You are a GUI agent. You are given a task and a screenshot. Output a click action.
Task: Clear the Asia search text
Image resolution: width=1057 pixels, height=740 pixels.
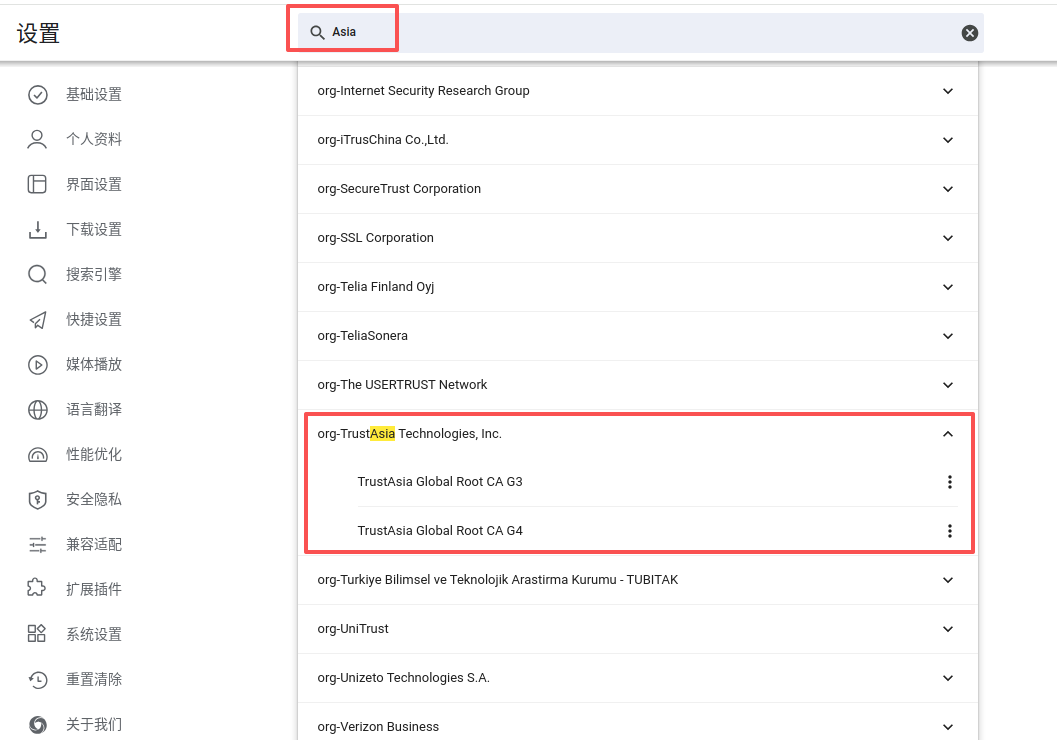pos(969,33)
